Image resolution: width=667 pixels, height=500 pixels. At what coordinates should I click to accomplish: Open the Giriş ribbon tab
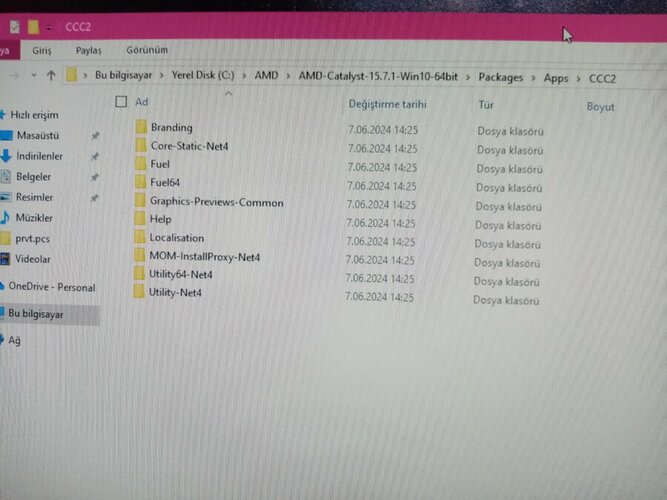(42, 50)
